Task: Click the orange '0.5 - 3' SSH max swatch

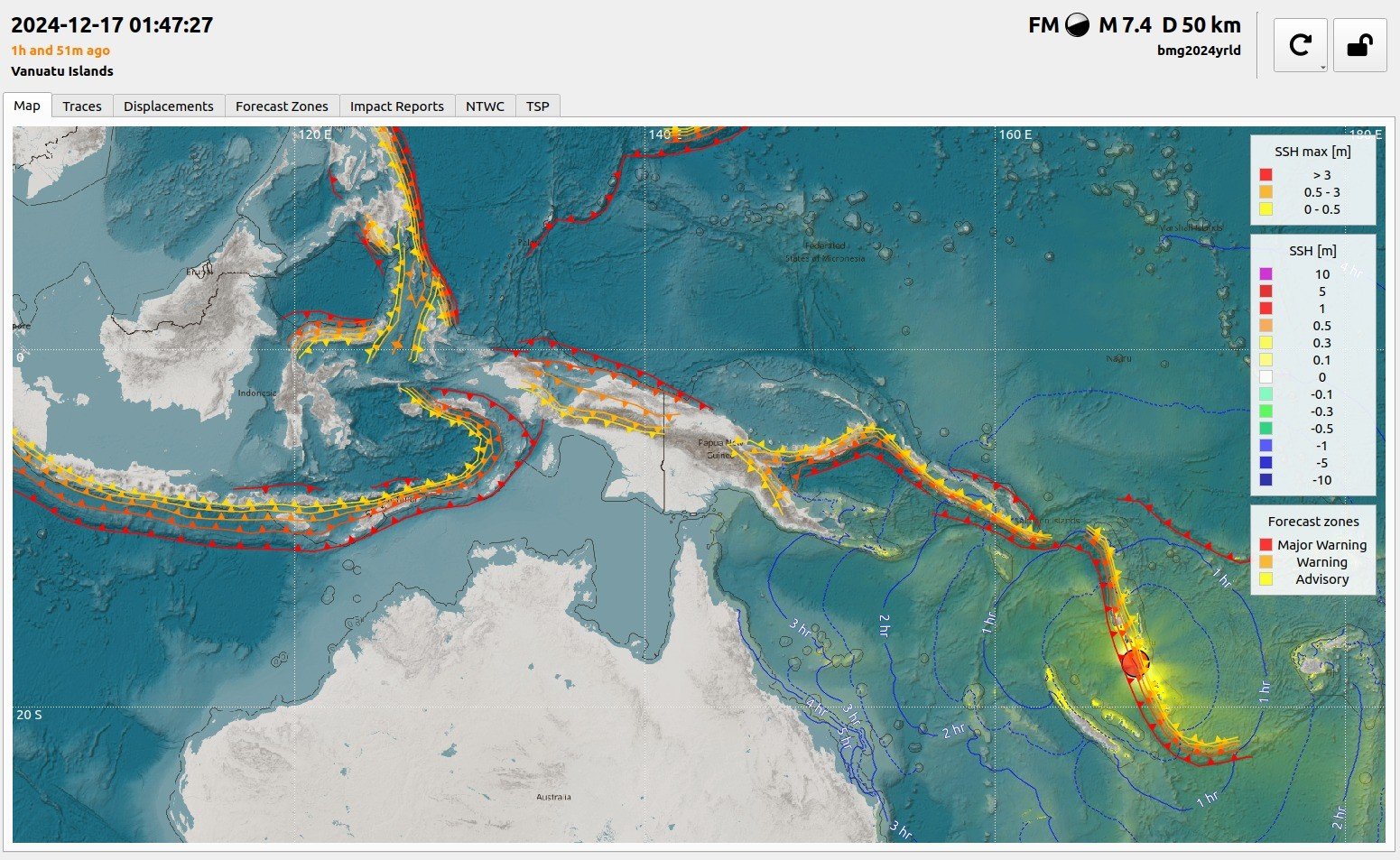Action: pos(1266,192)
